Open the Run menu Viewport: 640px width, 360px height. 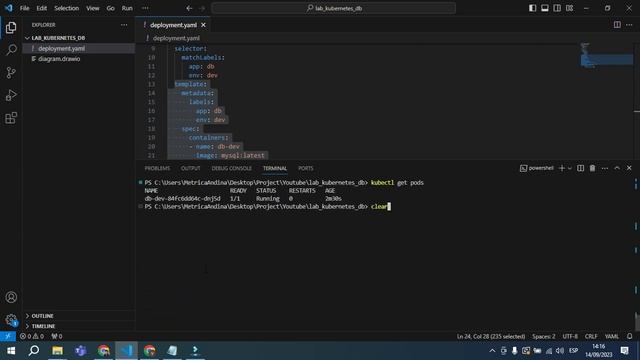coord(127,8)
